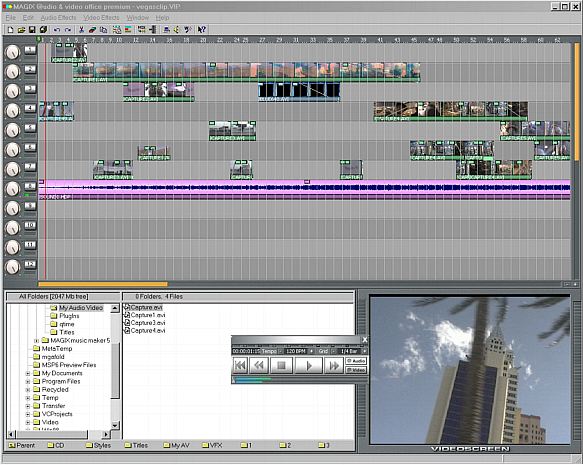Click the Styles shortcut button
This screenshot has width=583, height=465.
98,445
